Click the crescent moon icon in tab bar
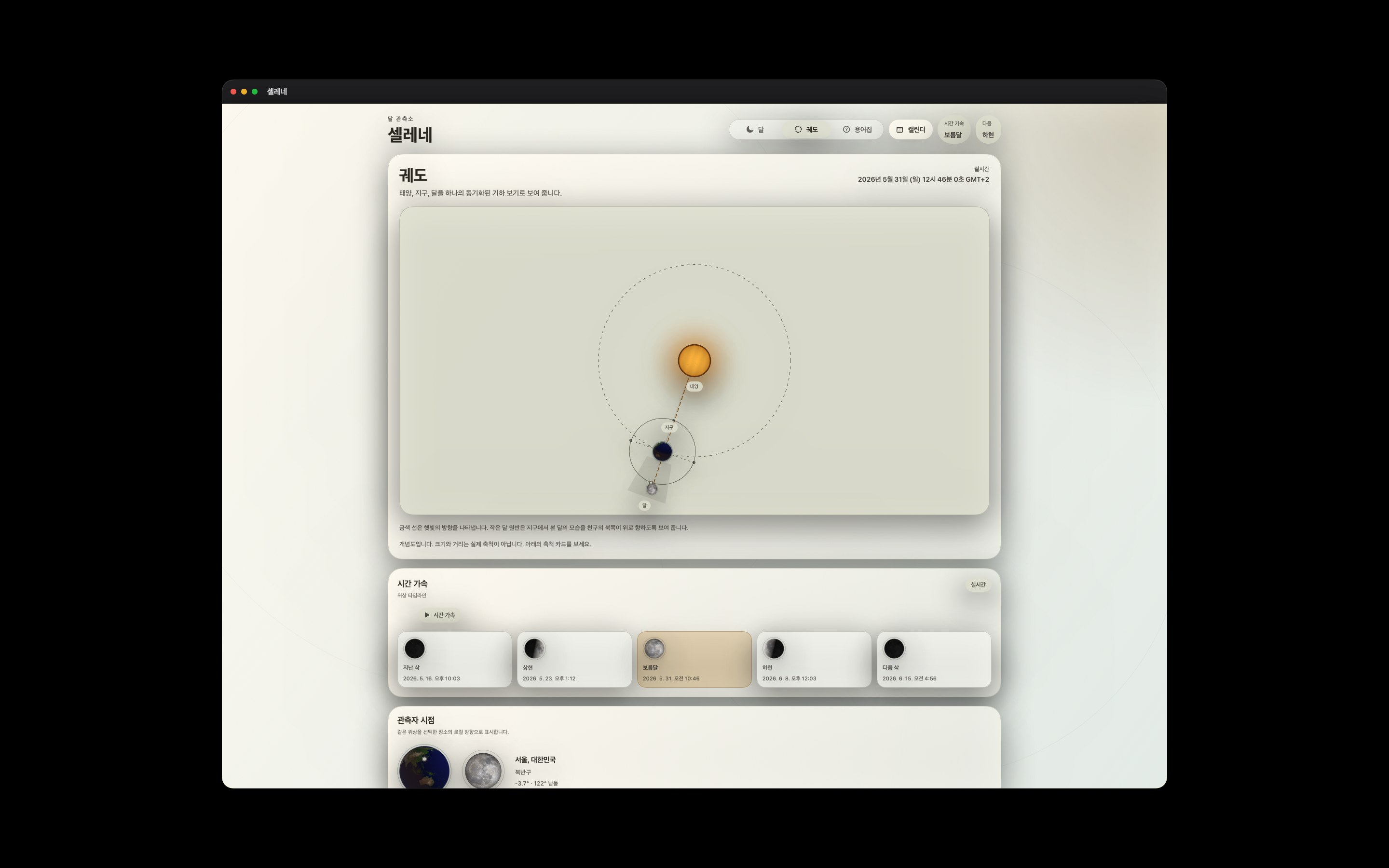The image size is (1389, 868). [749, 130]
